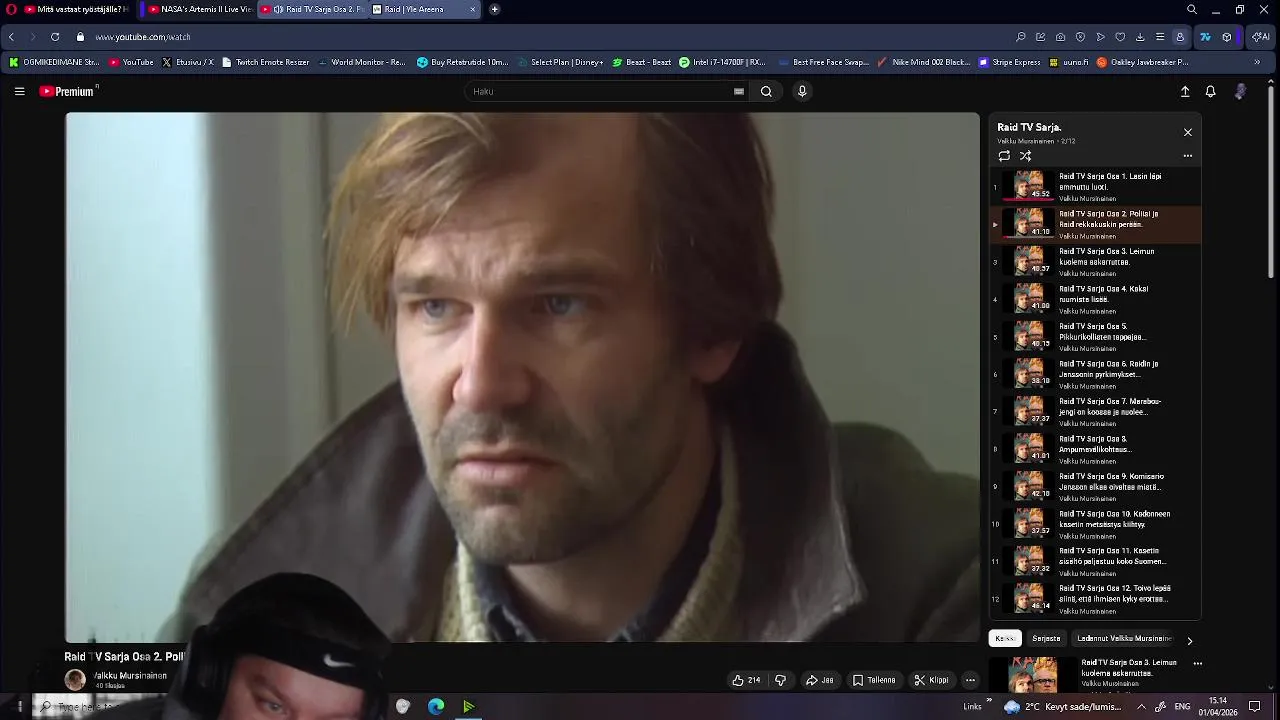Expand bookmarks bar overflow chevron

tap(1257, 62)
